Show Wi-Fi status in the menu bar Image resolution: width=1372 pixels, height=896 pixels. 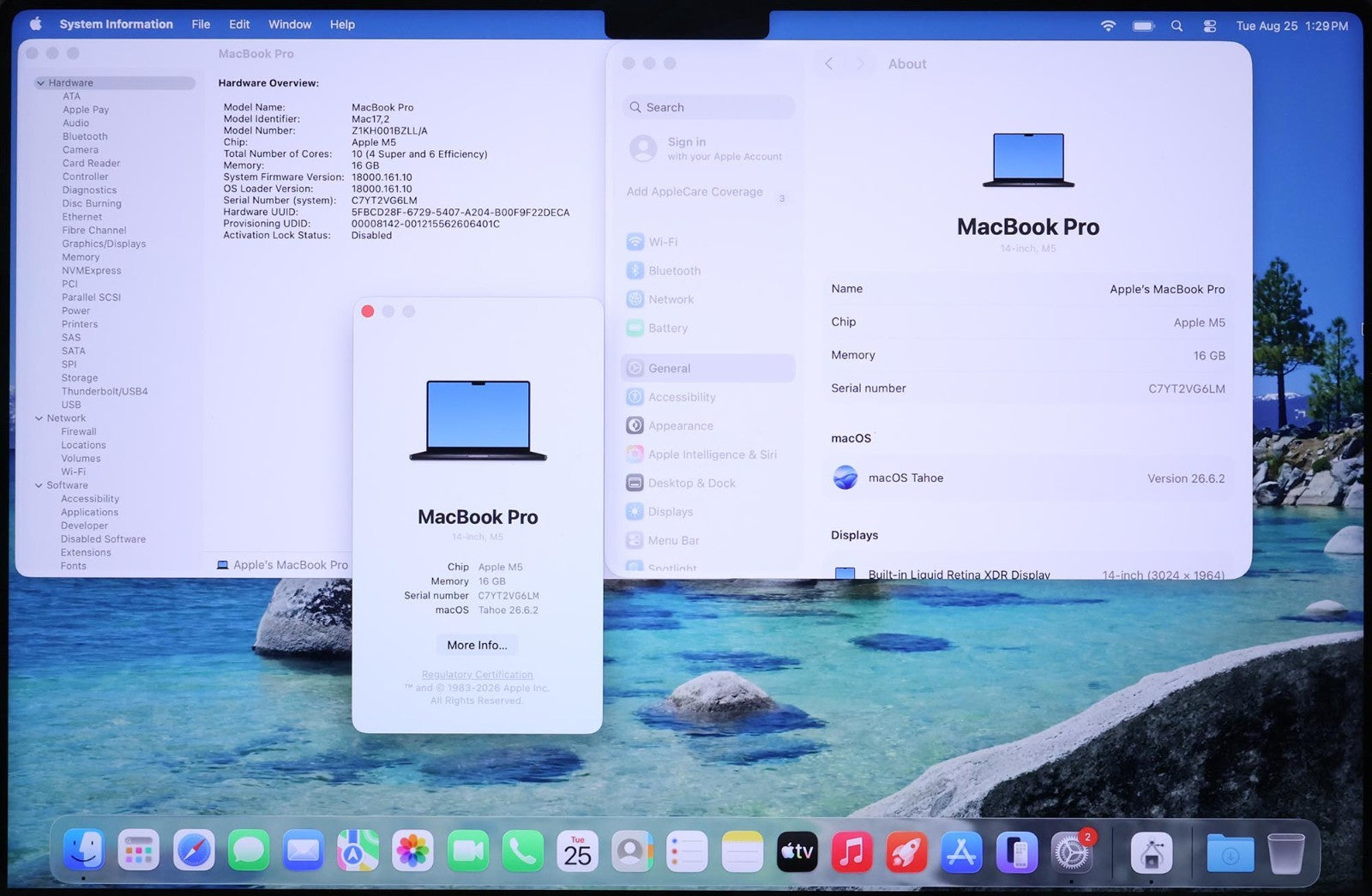click(1108, 26)
